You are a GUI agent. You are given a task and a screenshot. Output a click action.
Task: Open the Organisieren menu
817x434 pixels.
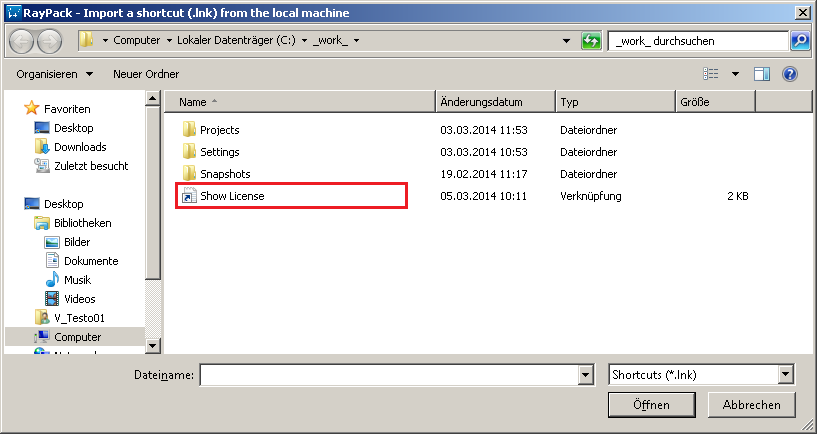(54, 74)
